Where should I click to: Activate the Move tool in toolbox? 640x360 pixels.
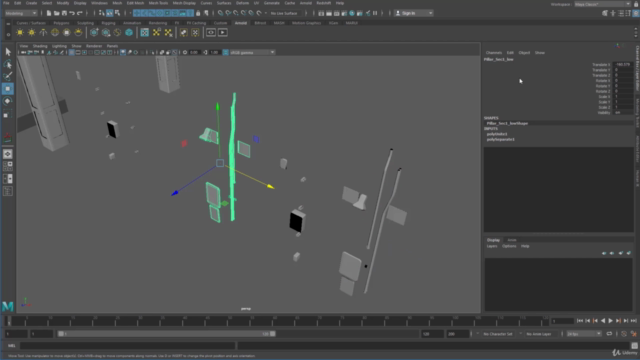pyautogui.click(x=8, y=89)
